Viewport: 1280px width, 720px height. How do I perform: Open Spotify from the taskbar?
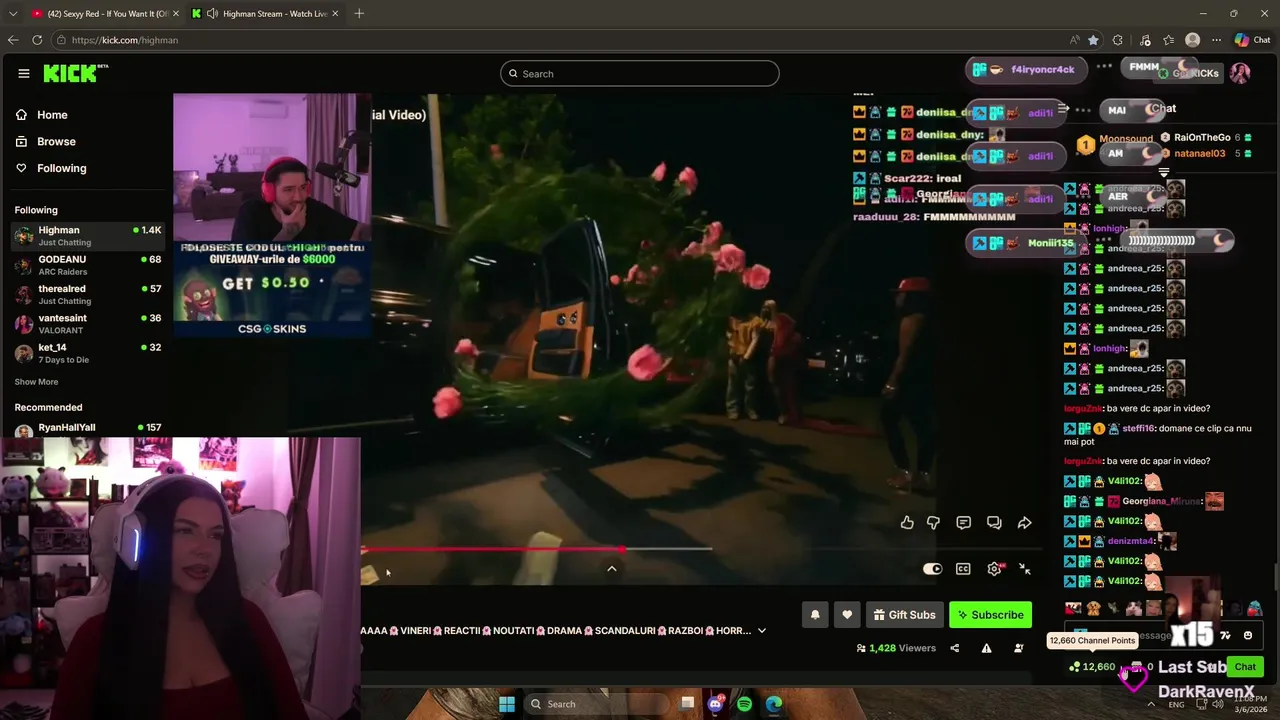click(745, 704)
